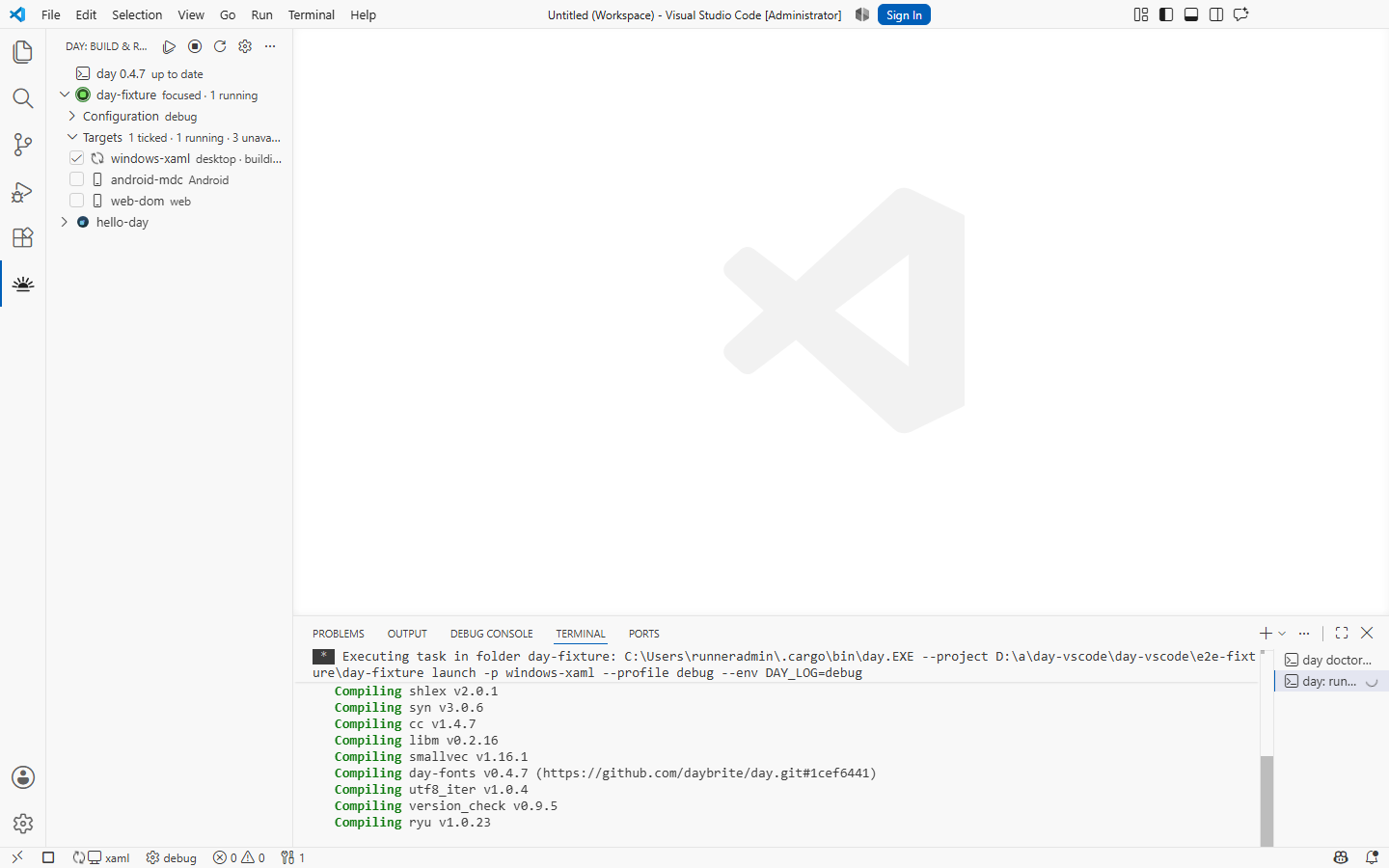Tick the android-mdc target checkbox
The width and height of the screenshot is (1389, 868).
[x=77, y=179]
